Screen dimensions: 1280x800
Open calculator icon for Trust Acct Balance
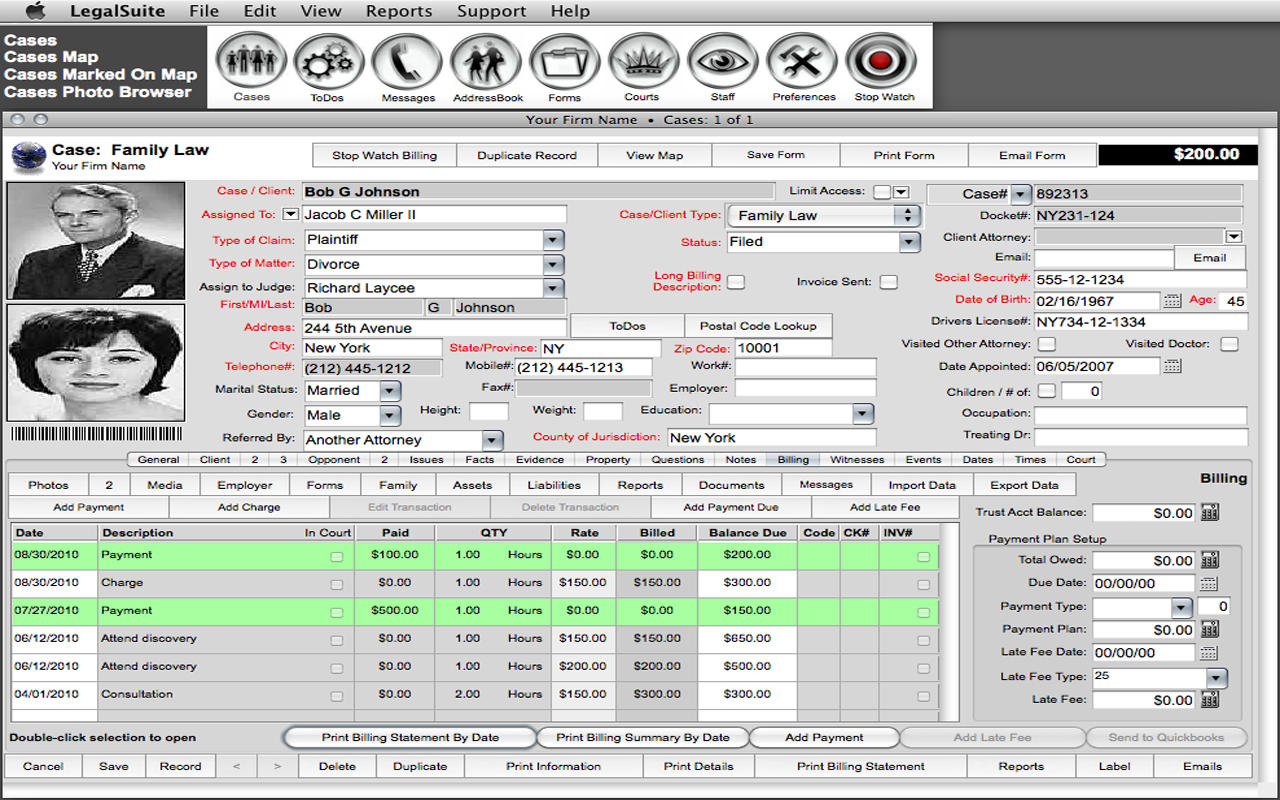[1210, 513]
